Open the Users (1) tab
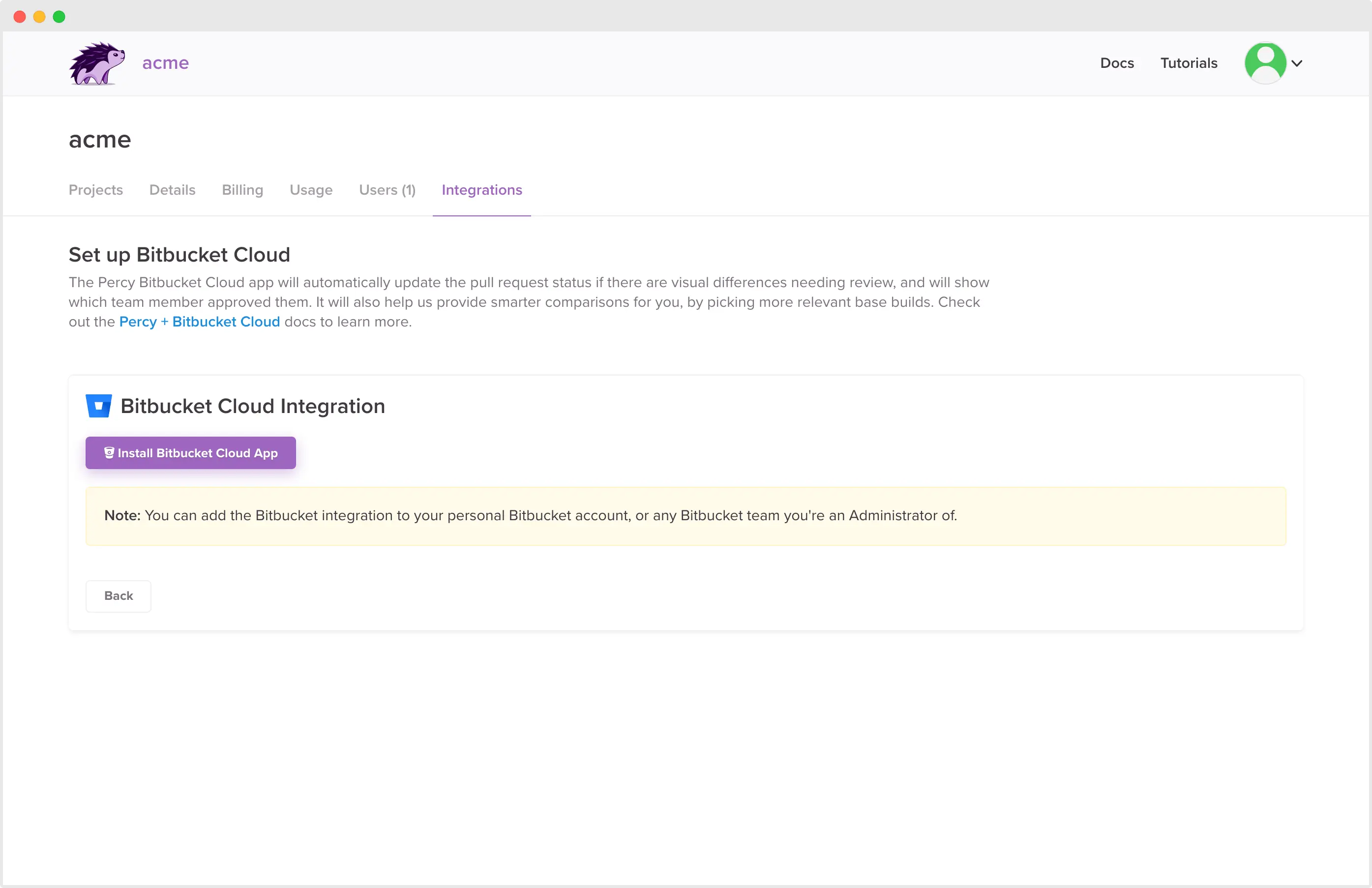Screen dimensions: 1372x888 point(387,190)
